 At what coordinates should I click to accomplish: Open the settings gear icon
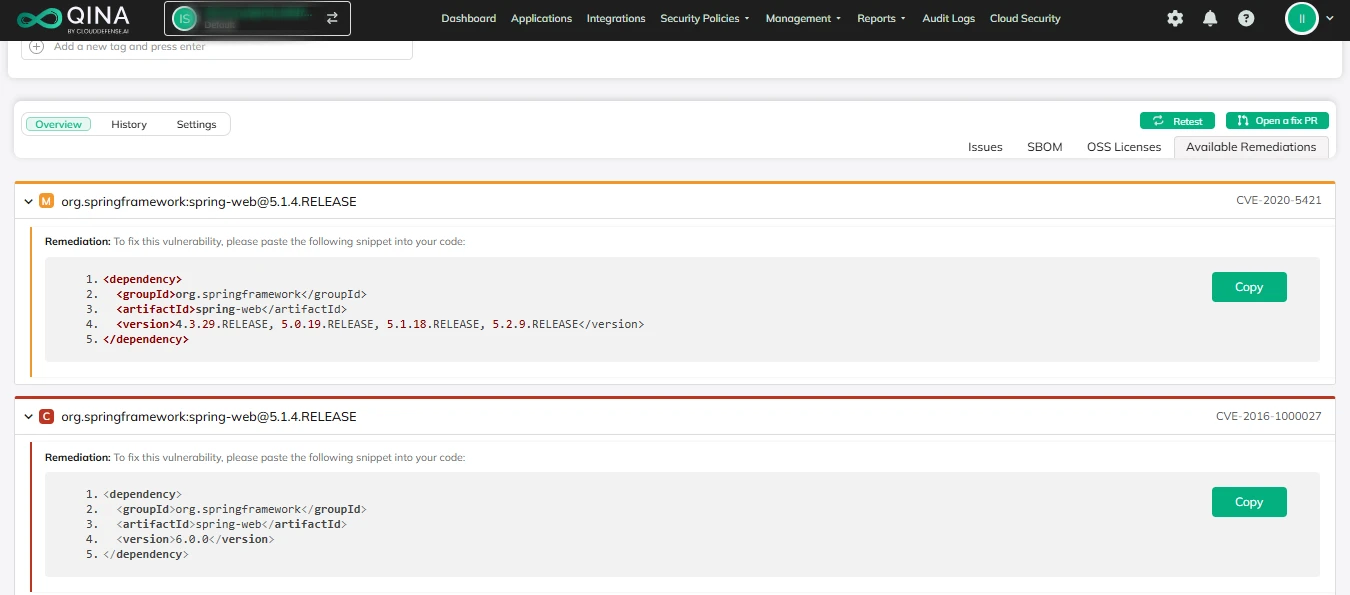1175,18
